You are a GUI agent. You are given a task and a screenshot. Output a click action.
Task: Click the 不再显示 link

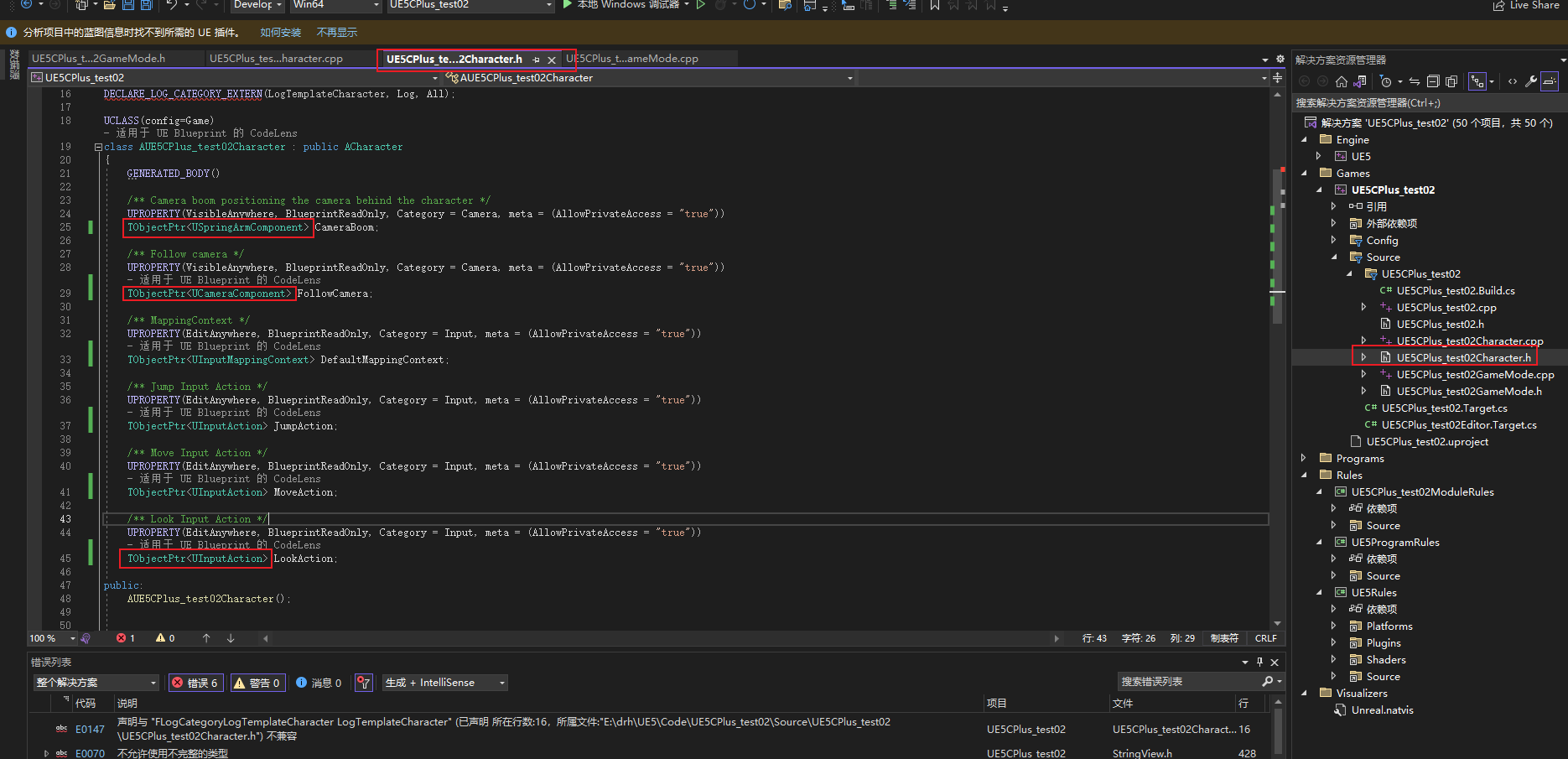coord(337,33)
